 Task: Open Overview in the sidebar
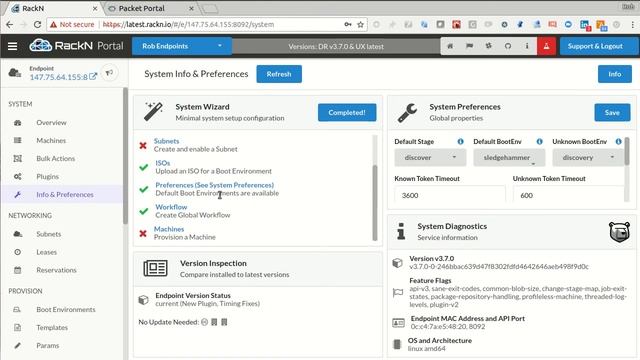[51, 122]
